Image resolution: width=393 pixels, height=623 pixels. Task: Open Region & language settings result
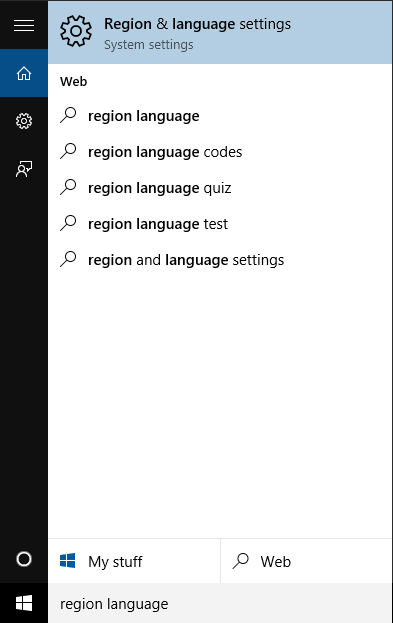pyautogui.click(x=221, y=32)
